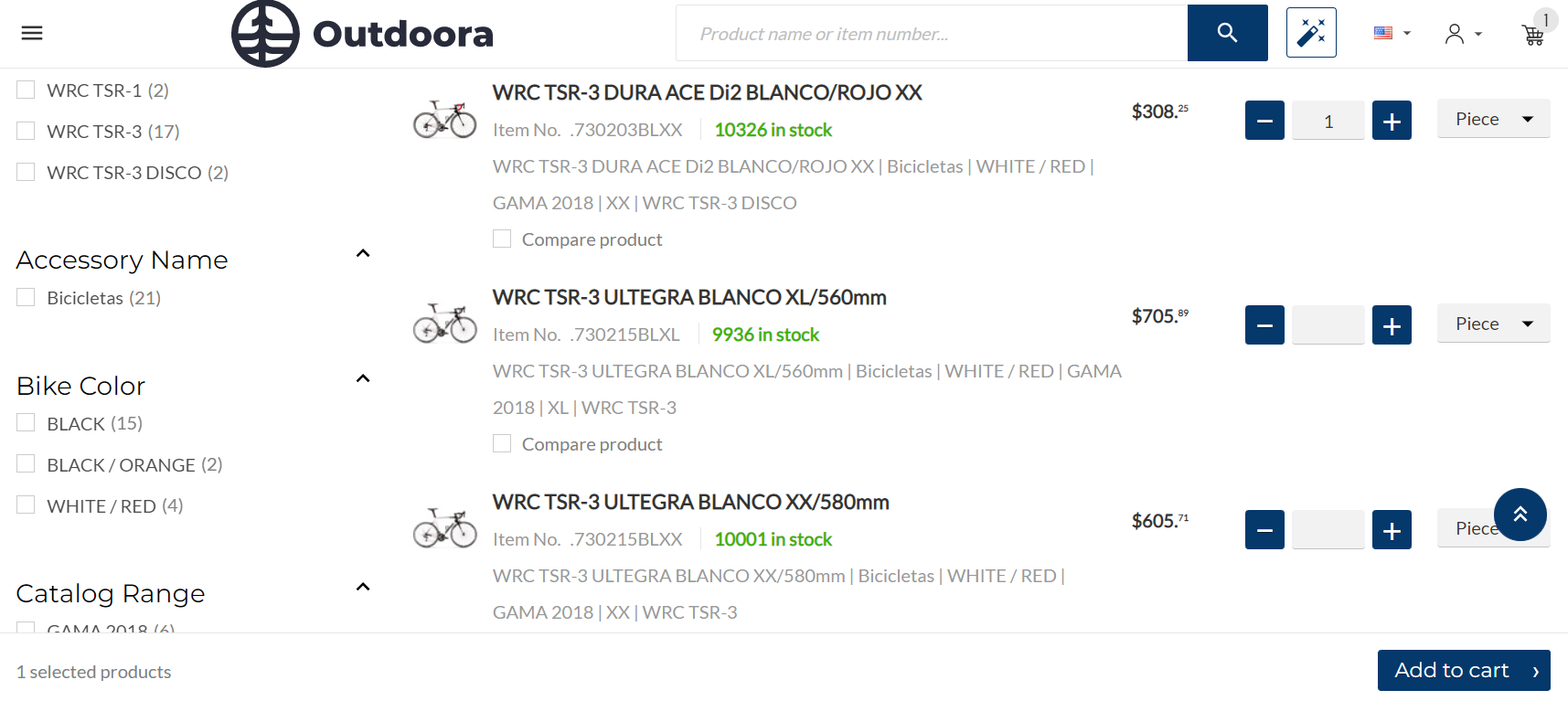Increase quantity for DURA ACE Di2 bike

(x=1392, y=121)
